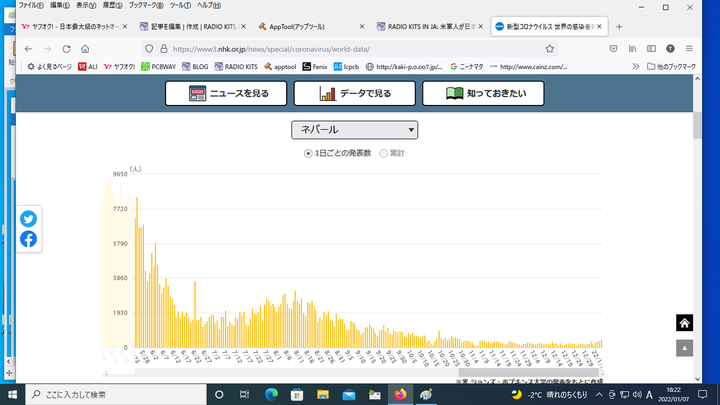Select the 累計 radio button
Image resolution: width=720 pixels, height=405 pixels.
tap(384, 153)
